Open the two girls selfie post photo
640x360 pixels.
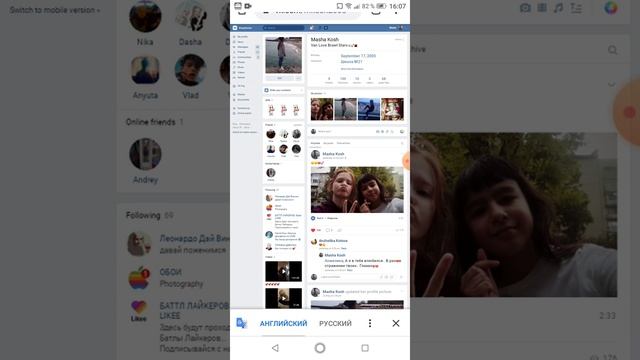pyautogui.click(x=357, y=190)
